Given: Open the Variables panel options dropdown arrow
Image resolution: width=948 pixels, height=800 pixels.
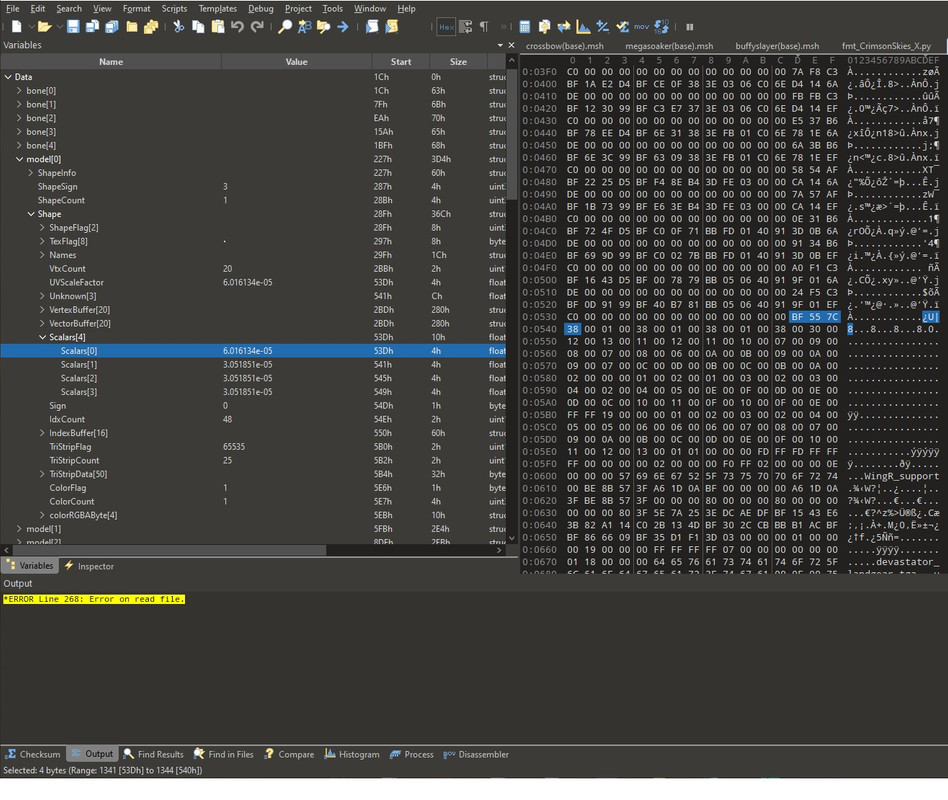Looking at the screenshot, I should tap(500, 45).
